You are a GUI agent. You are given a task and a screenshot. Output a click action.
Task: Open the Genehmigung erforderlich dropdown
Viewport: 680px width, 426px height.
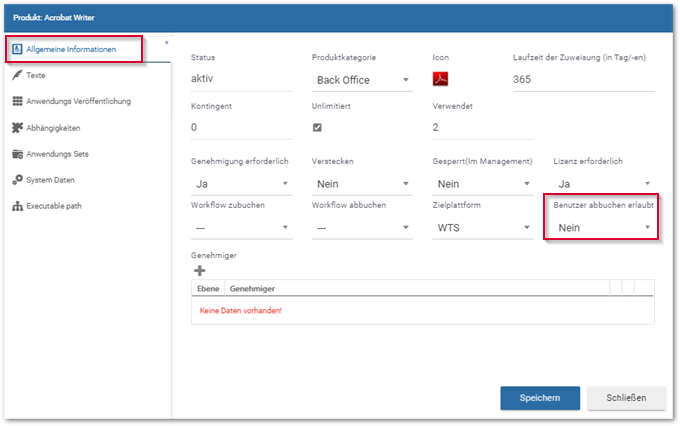242,184
